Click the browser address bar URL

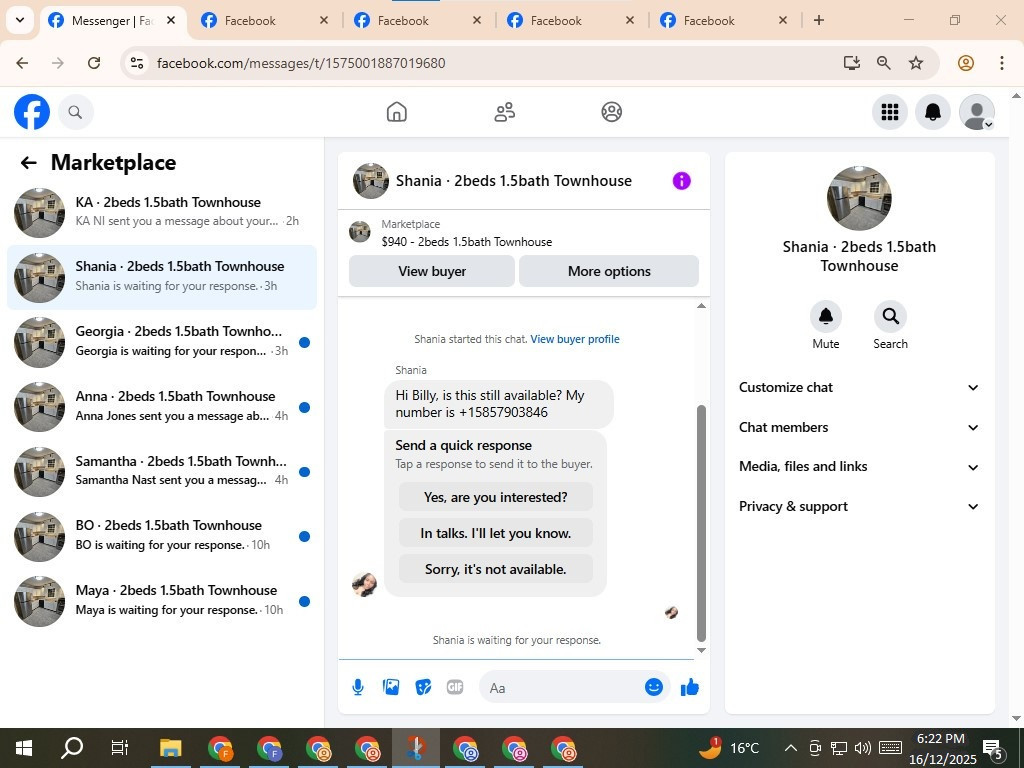(301, 63)
